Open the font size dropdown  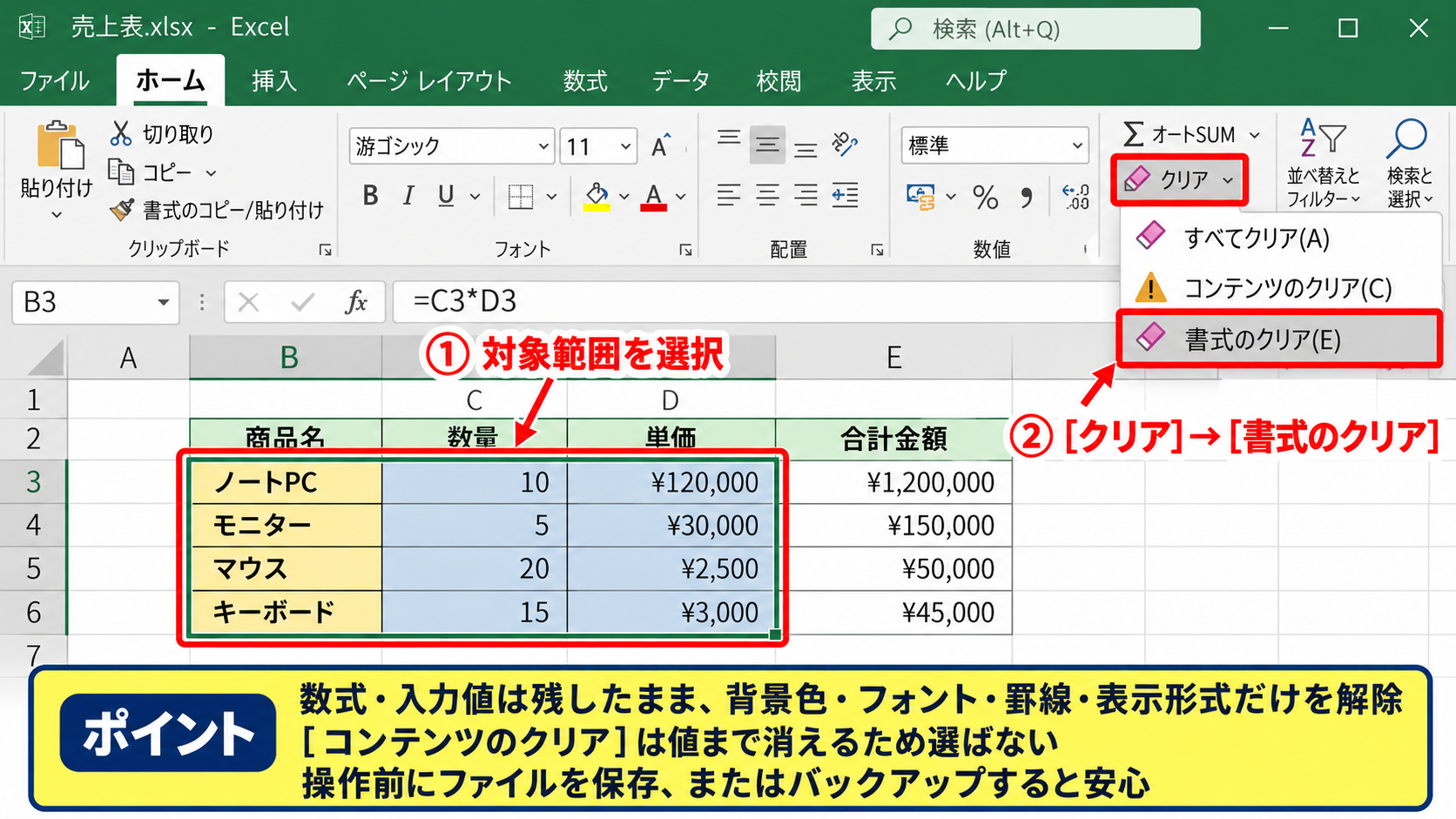tap(626, 146)
